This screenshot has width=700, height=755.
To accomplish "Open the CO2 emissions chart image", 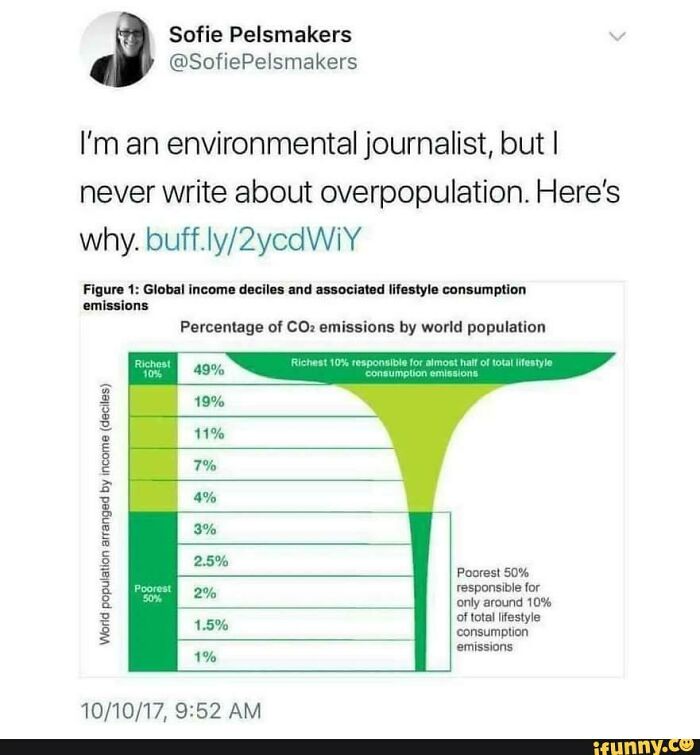I will pyautogui.click(x=352, y=479).
